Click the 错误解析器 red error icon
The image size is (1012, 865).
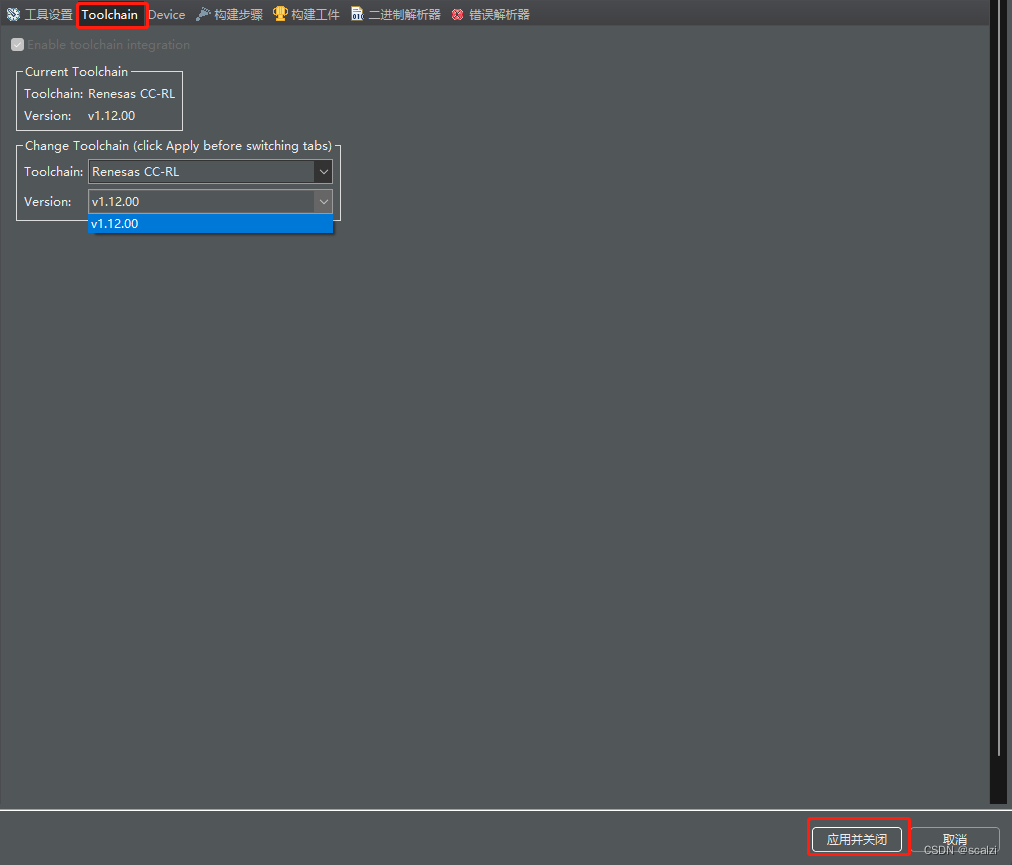[x=457, y=13]
